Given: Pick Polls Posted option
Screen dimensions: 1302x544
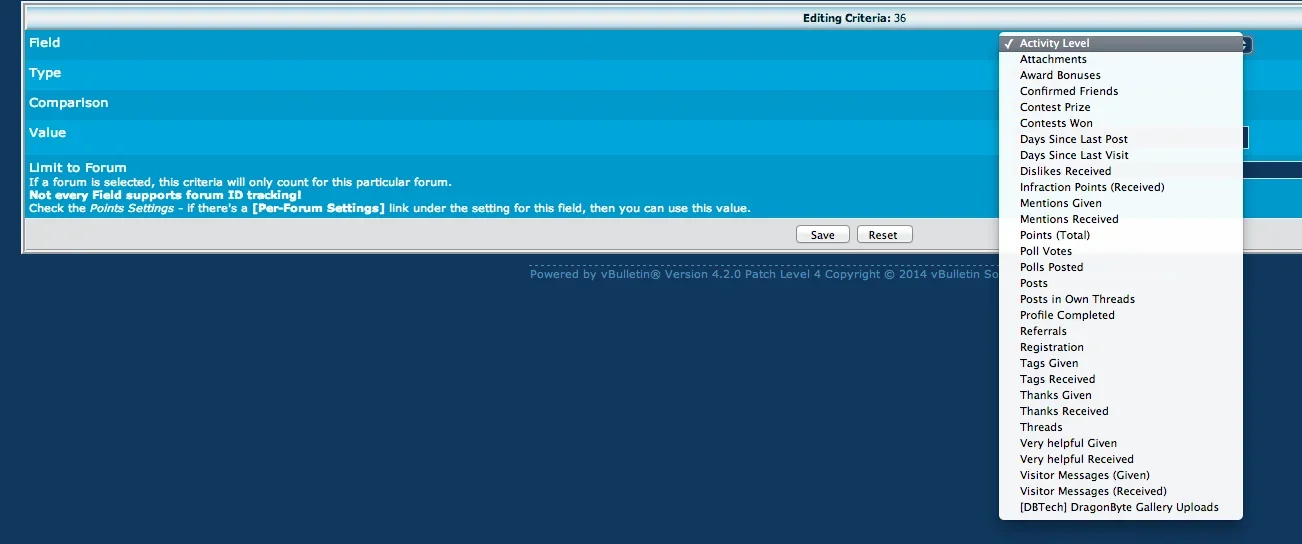Looking at the screenshot, I should [x=1121, y=267].
